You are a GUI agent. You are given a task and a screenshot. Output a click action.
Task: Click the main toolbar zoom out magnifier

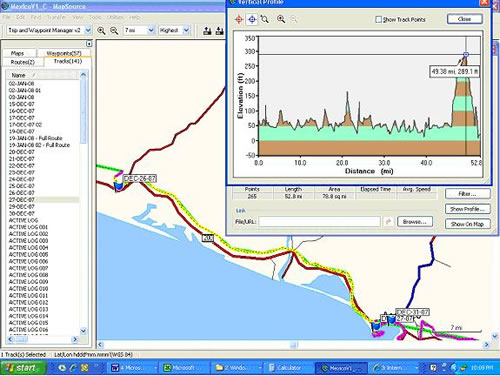click(x=114, y=31)
